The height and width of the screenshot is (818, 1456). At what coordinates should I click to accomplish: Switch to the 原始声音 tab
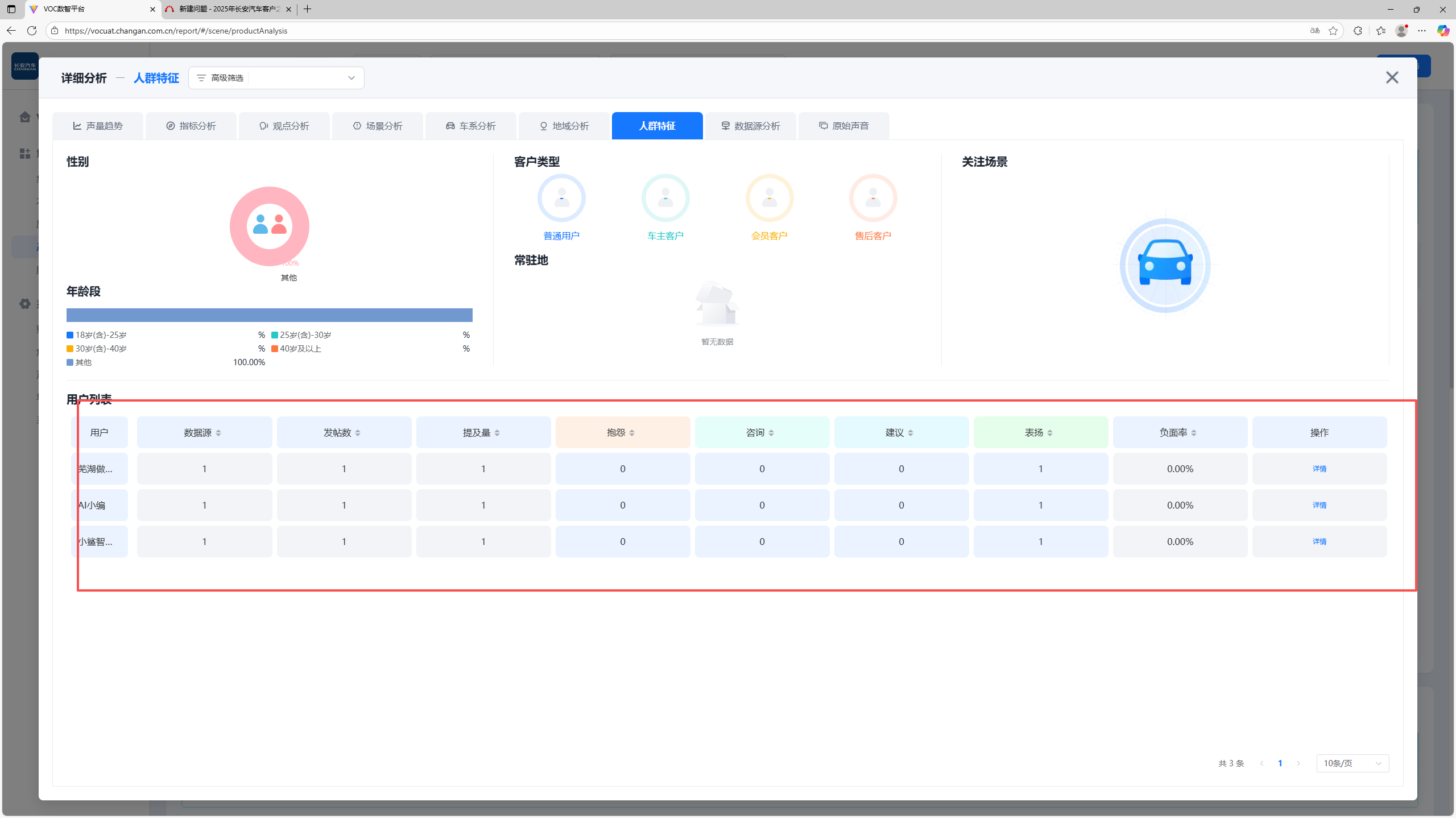[x=843, y=126]
